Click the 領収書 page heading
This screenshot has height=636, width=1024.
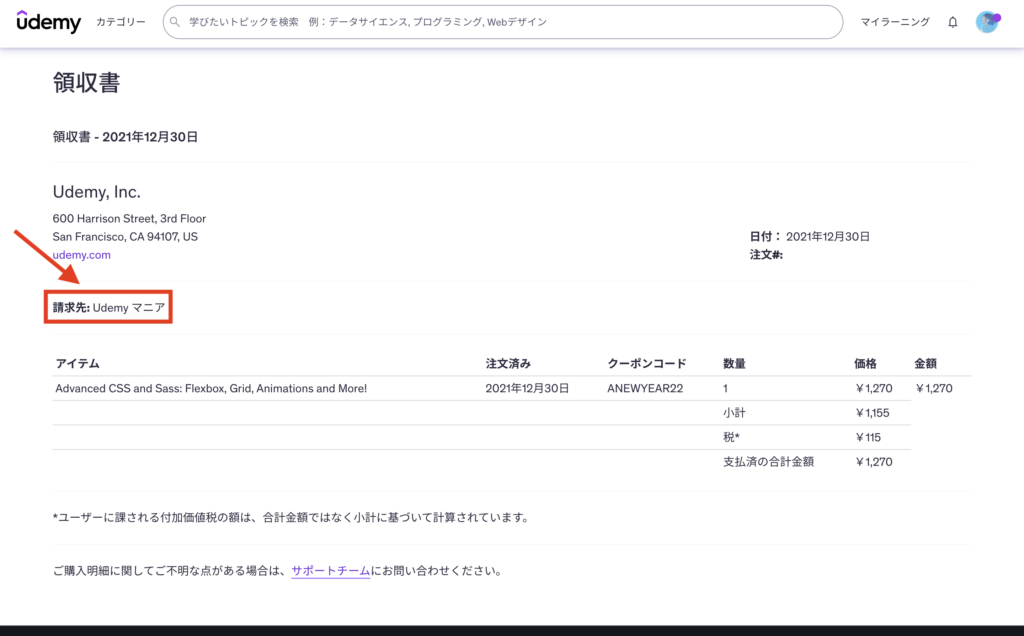[86, 83]
